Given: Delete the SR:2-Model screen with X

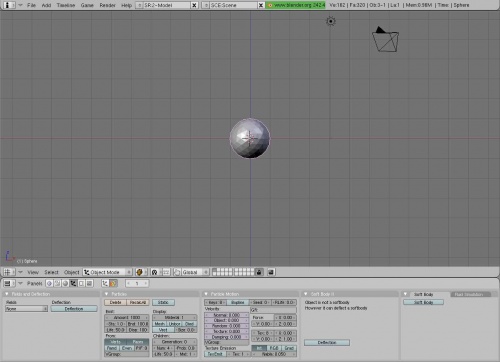Looking at the screenshot, I should coord(195,5).
